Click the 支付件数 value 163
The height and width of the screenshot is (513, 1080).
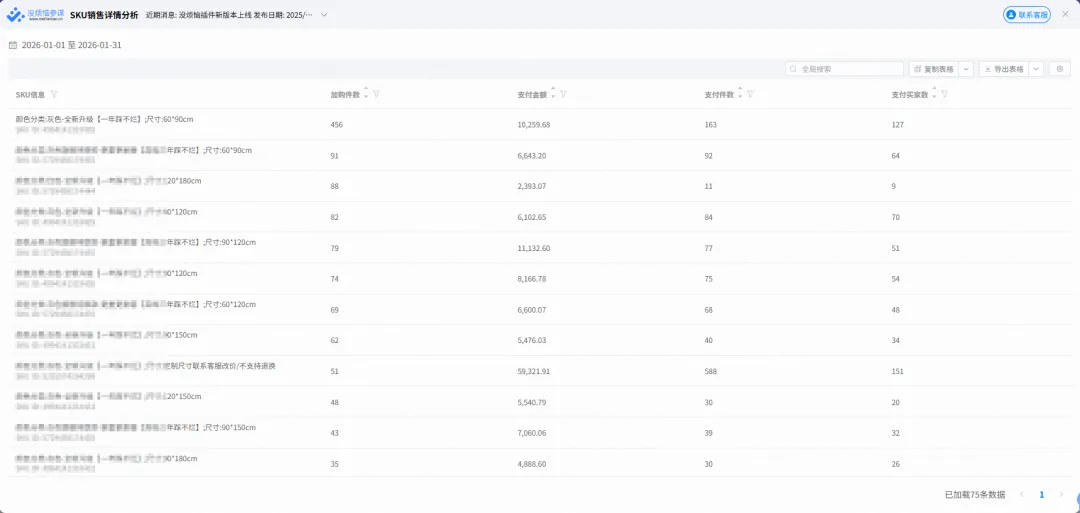711,125
